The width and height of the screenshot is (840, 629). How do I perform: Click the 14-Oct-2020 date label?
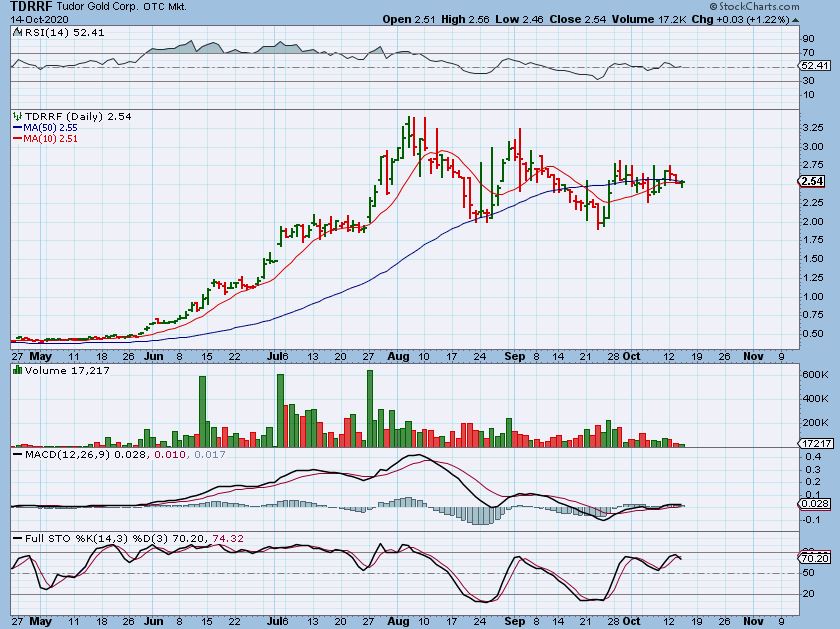[31, 19]
